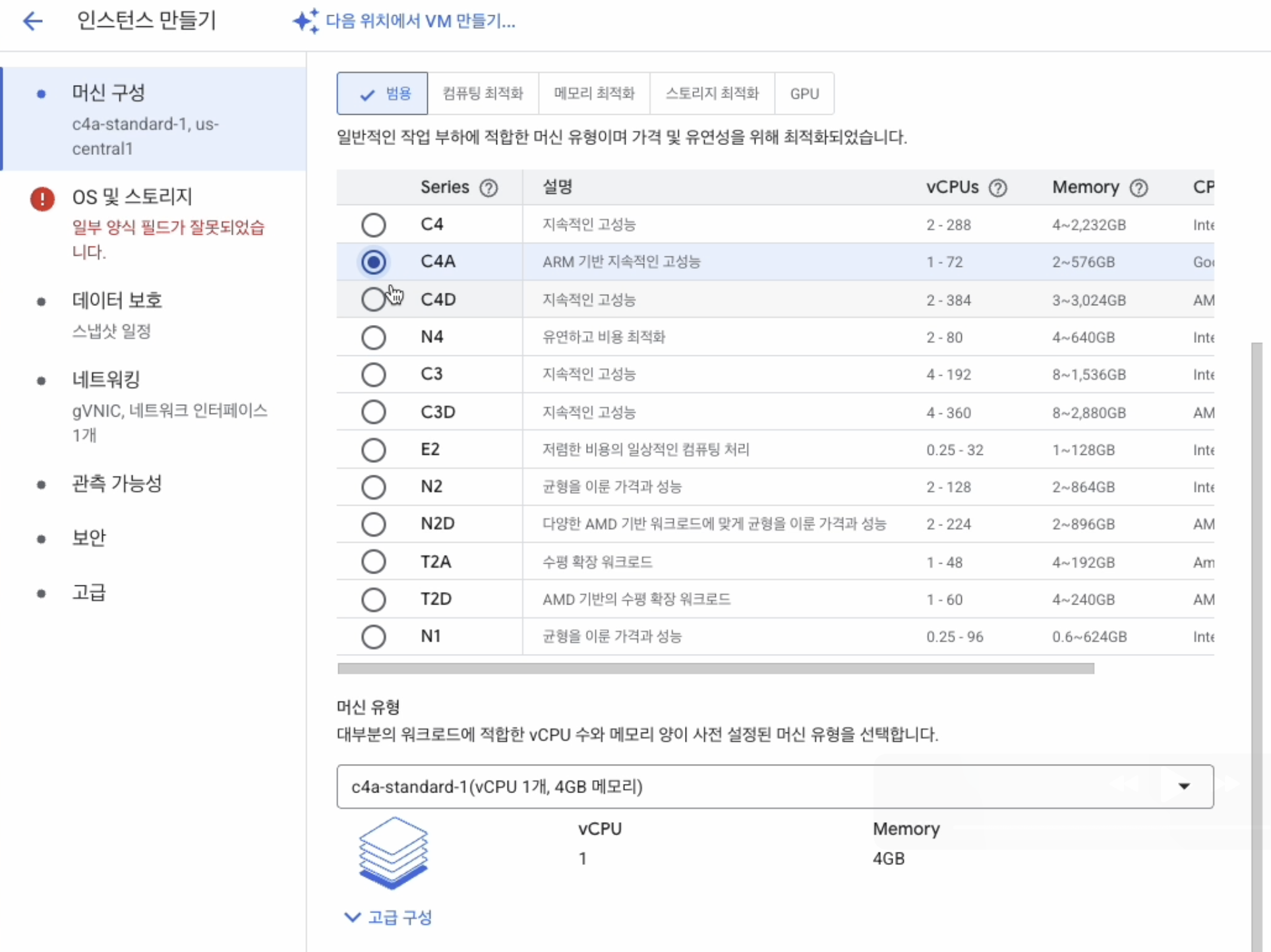The width and height of the screenshot is (1271, 952).
Task: Click the 4GB memory value
Action: click(x=889, y=858)
